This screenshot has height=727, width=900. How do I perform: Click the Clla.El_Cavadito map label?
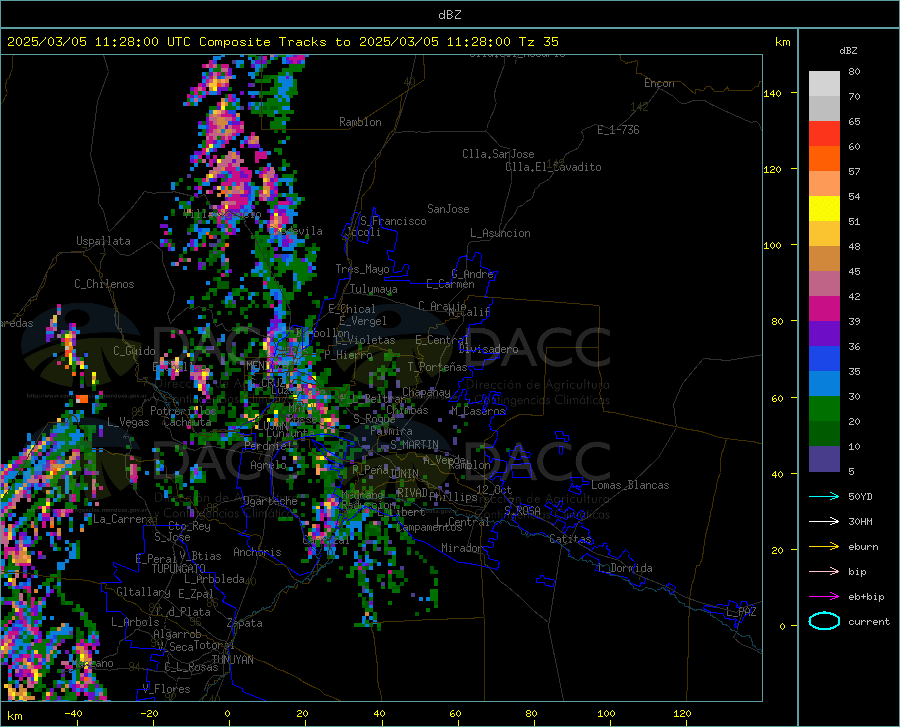(553, 167)
